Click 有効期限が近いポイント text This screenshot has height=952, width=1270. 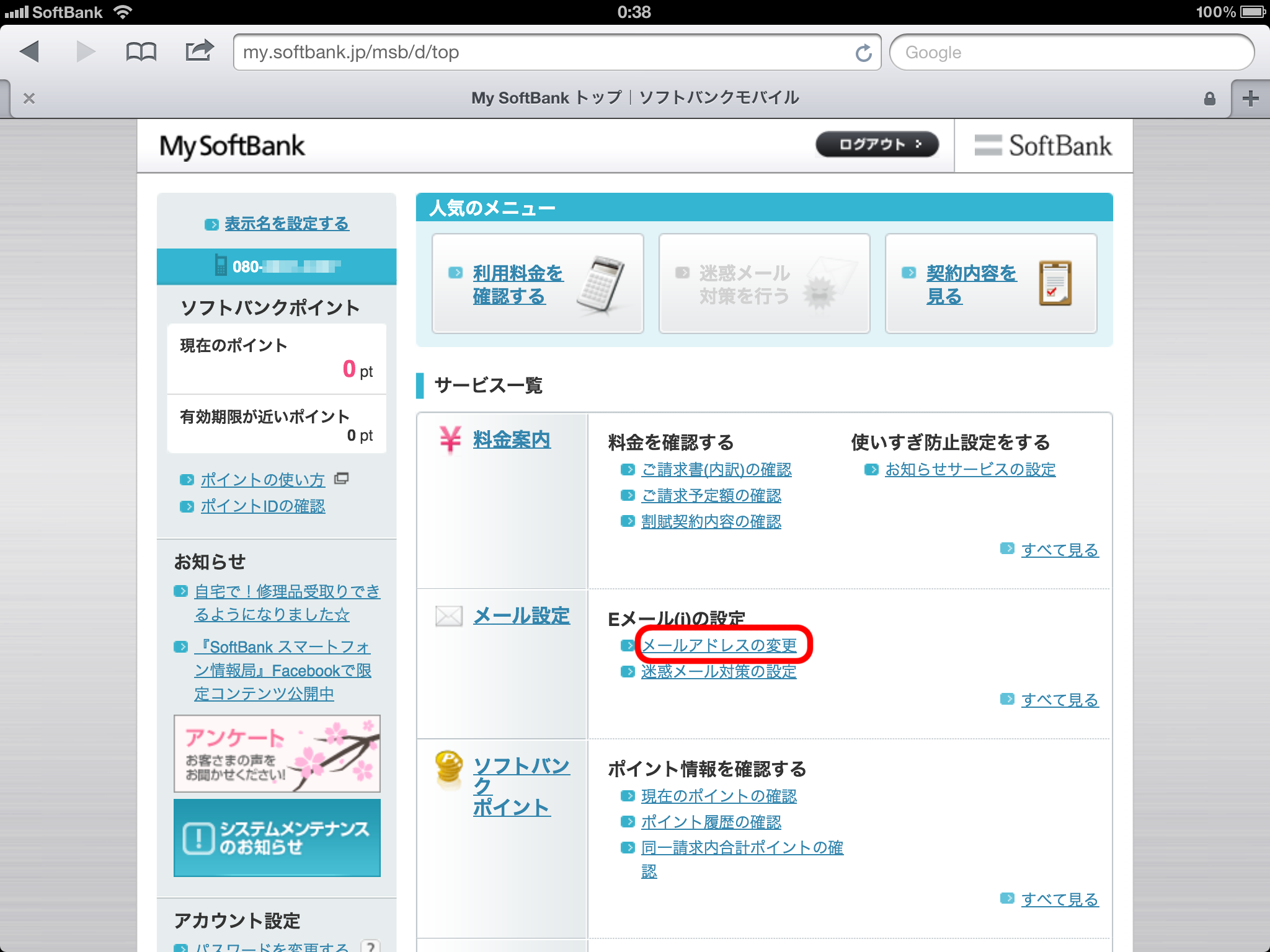(x=265, y=416)
